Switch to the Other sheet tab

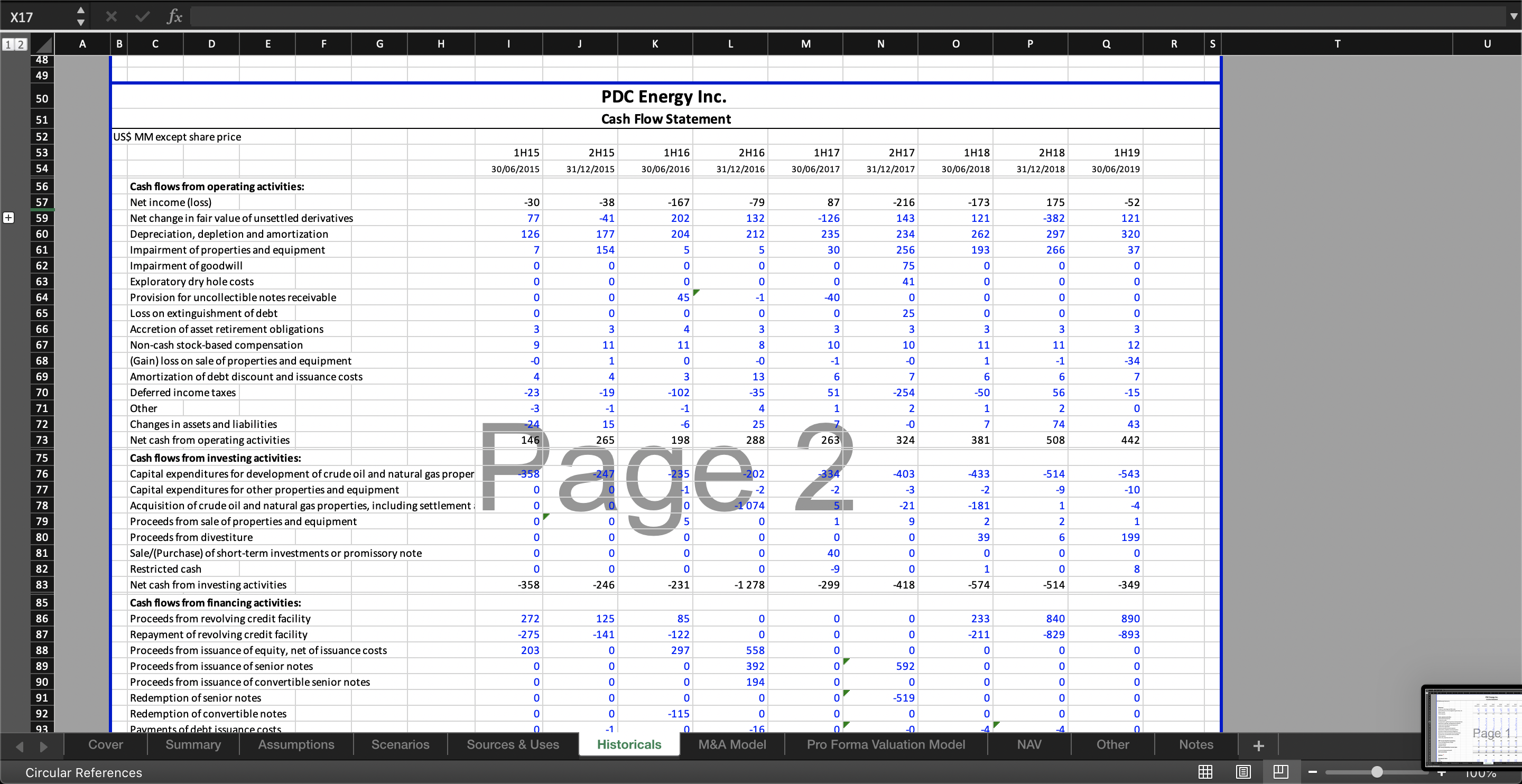(x=1112, y=744)
